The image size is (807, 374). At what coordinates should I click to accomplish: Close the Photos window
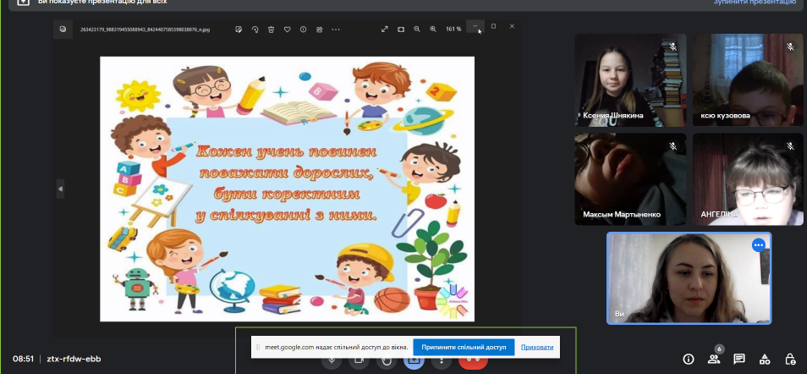pos(512,26)
